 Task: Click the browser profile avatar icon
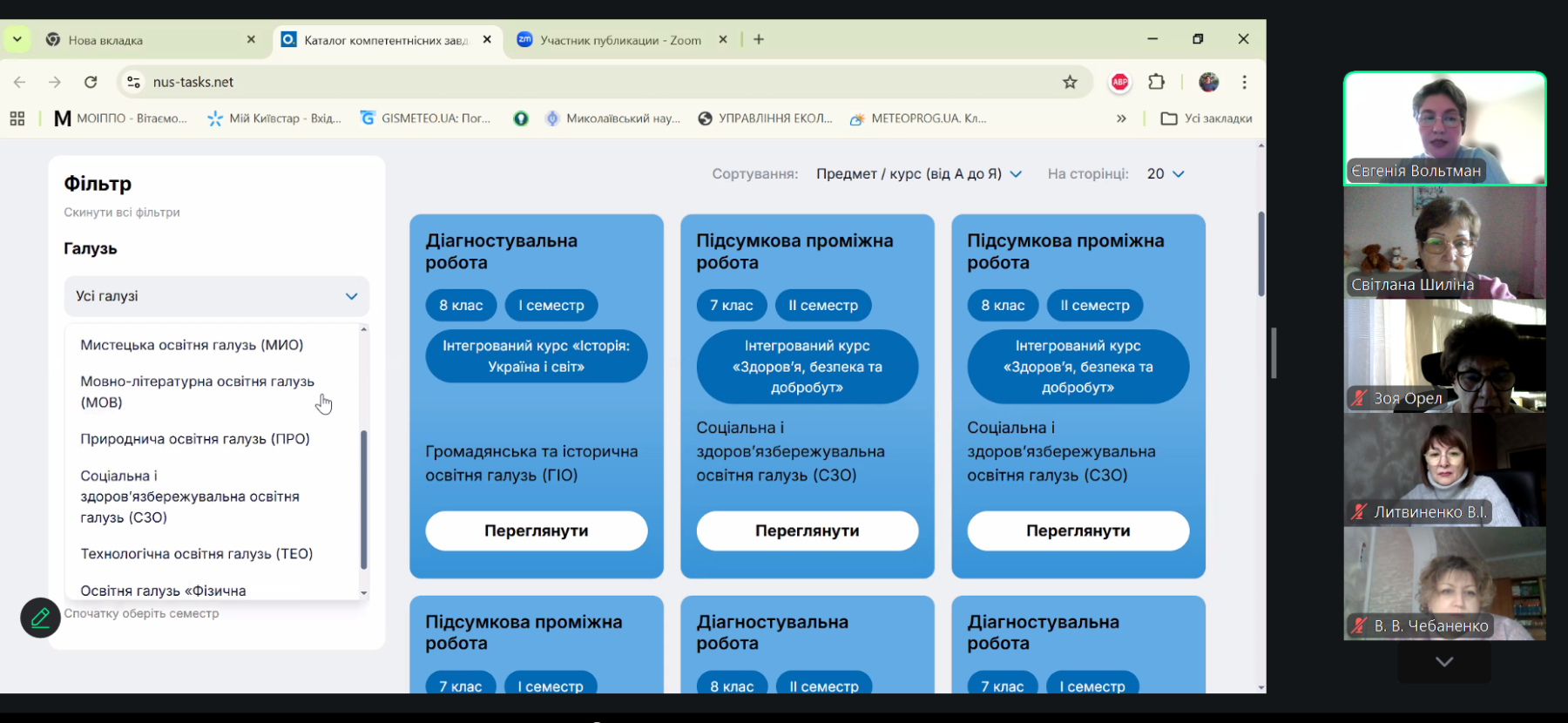pos(1208,82)
